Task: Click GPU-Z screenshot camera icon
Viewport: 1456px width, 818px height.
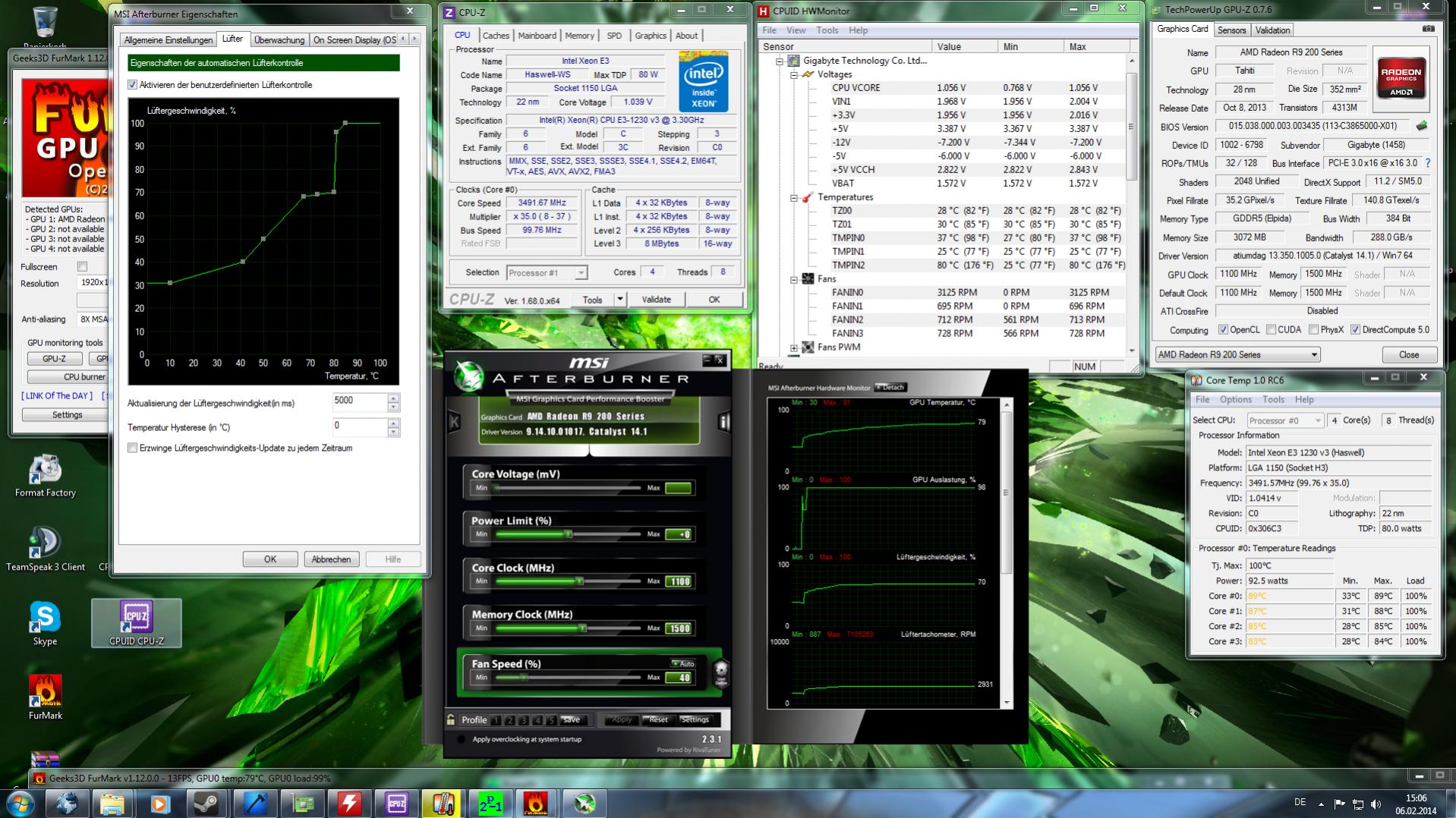Action: pos(1429,29)
